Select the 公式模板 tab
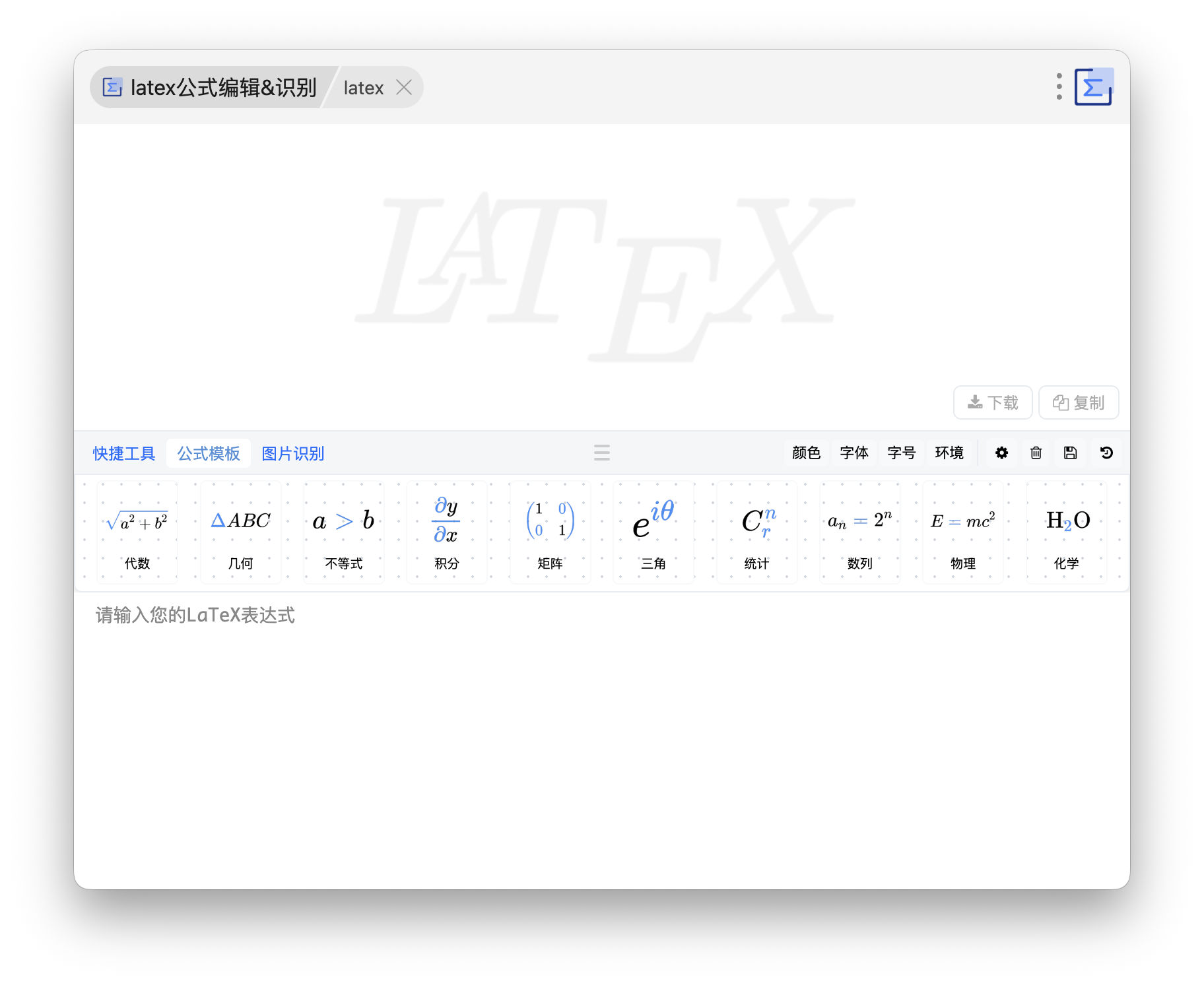1204x987 pixels. (209, 453)
